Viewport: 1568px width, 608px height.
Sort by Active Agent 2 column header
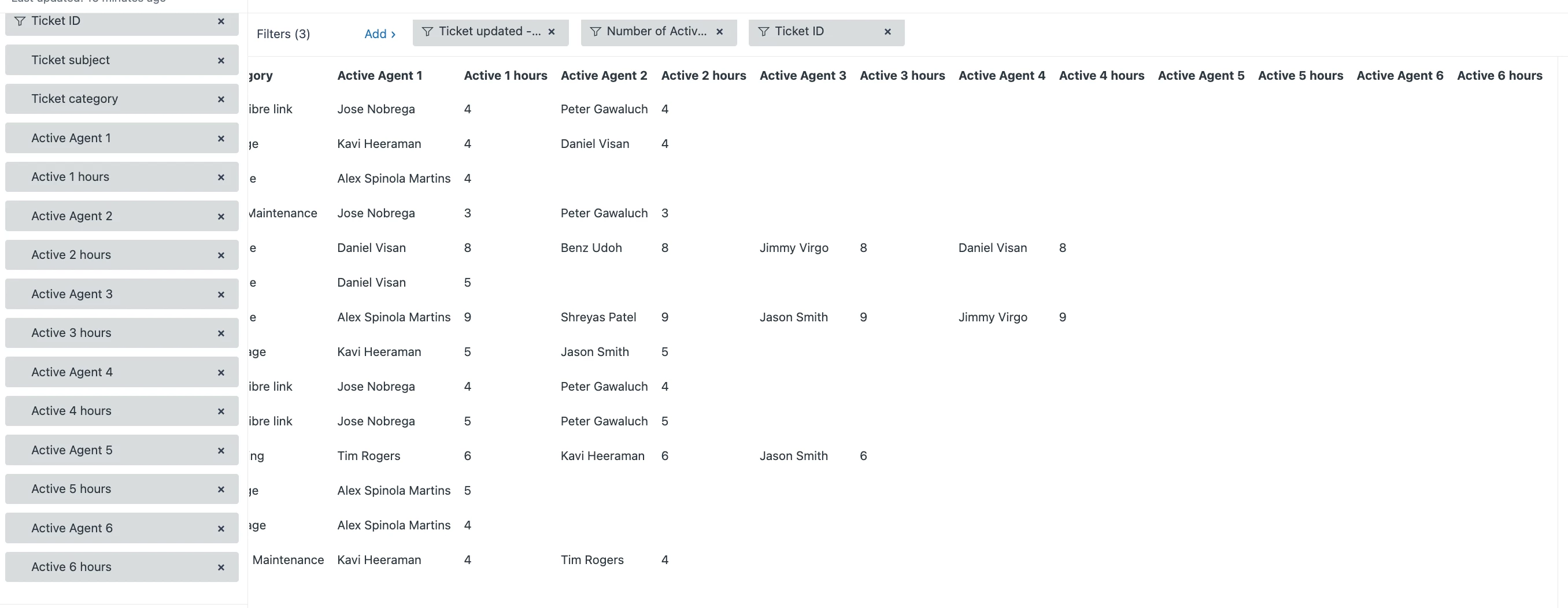coord(604,76)
